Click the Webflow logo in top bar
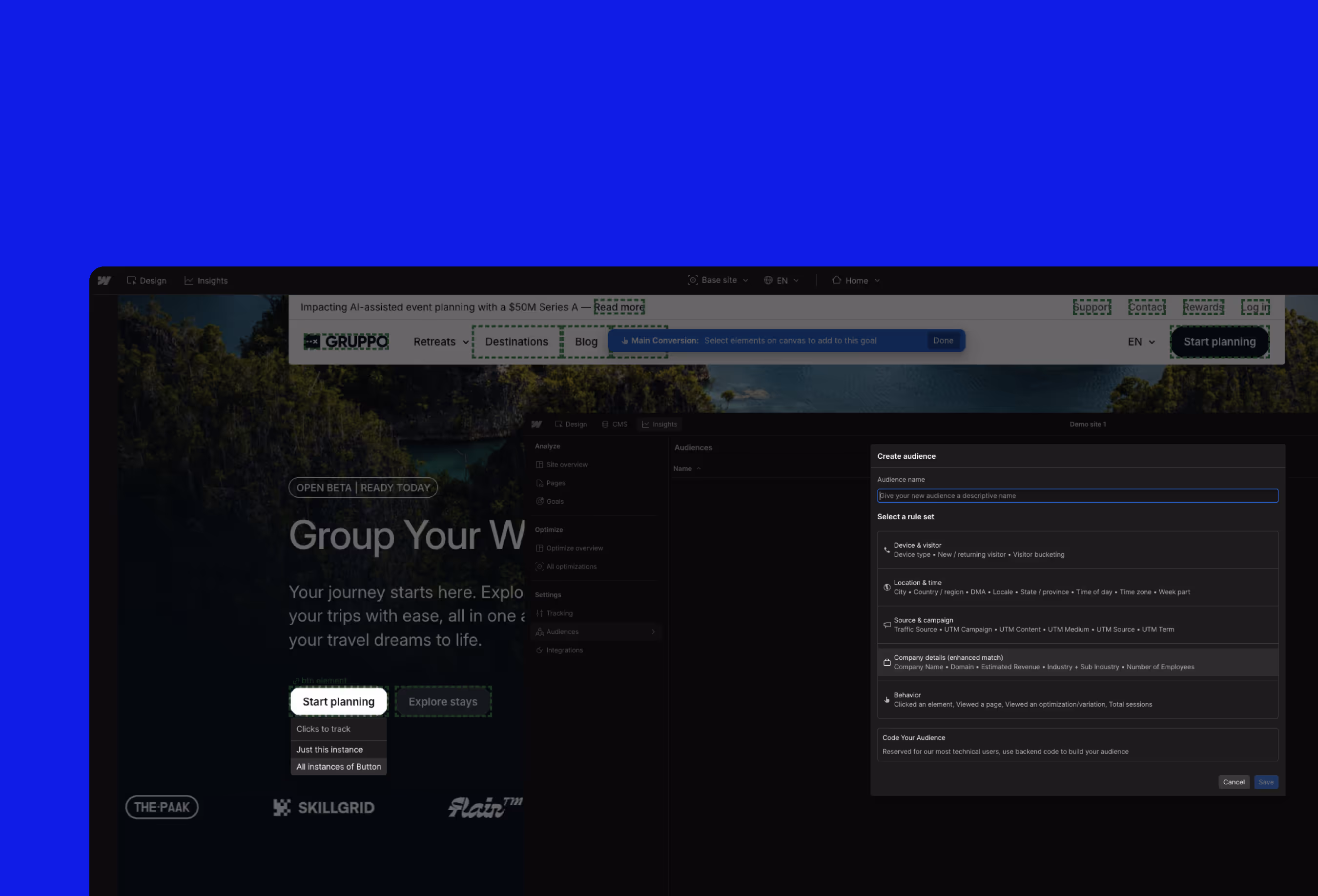The height and width of the screenshot is (896, 1318). (104, 281)
